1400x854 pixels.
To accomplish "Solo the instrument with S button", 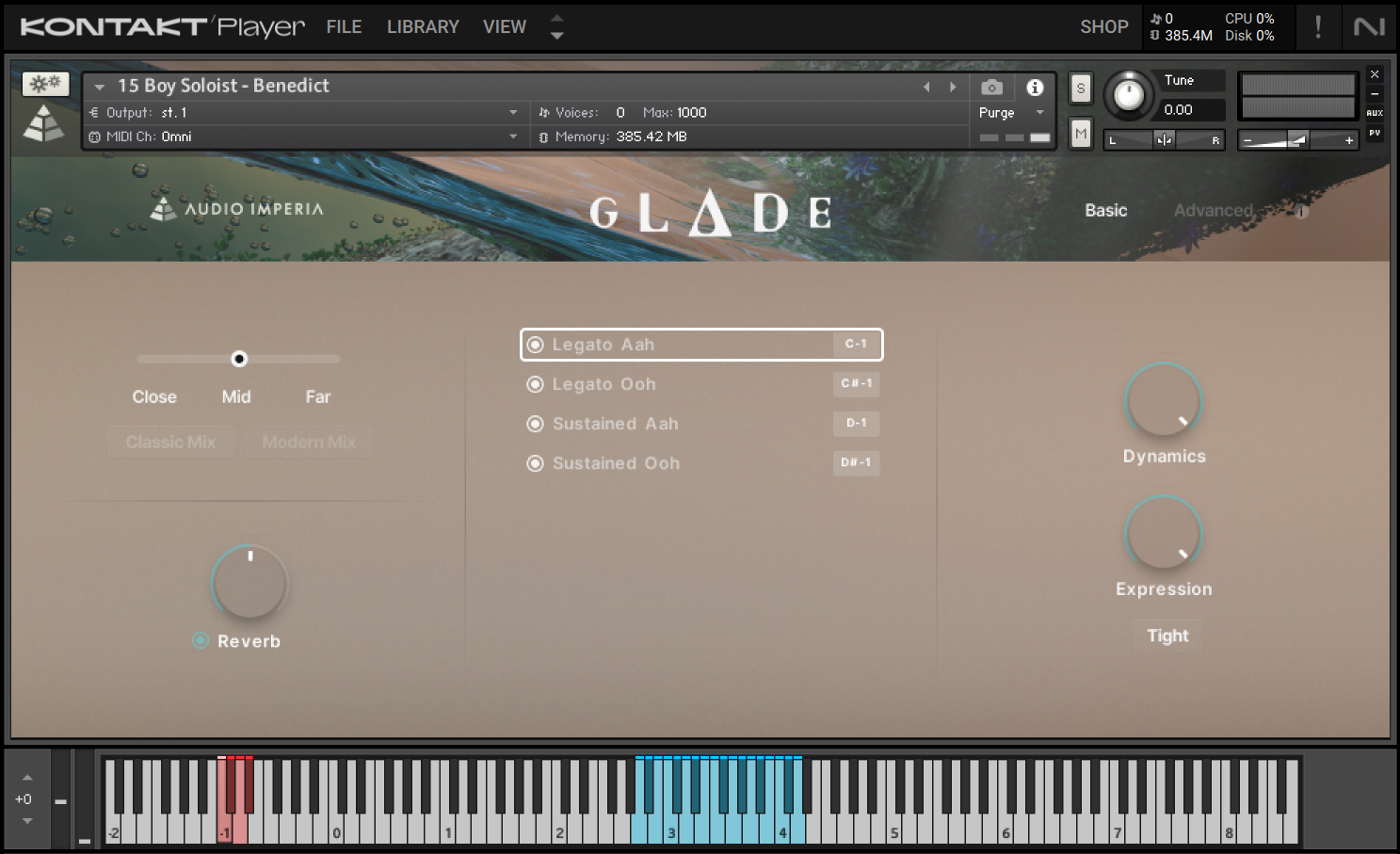I will click(x=1081, y=89).
